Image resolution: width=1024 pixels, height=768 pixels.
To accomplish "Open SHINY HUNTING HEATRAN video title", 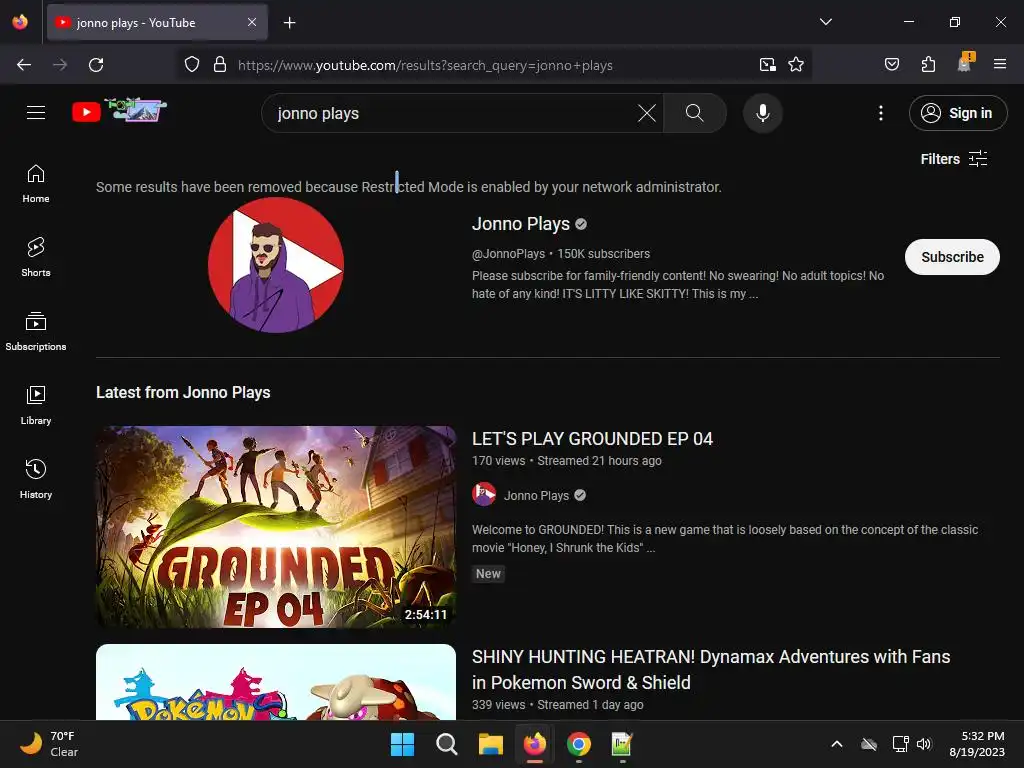I will pyautogui.click(x=711, y=669).
